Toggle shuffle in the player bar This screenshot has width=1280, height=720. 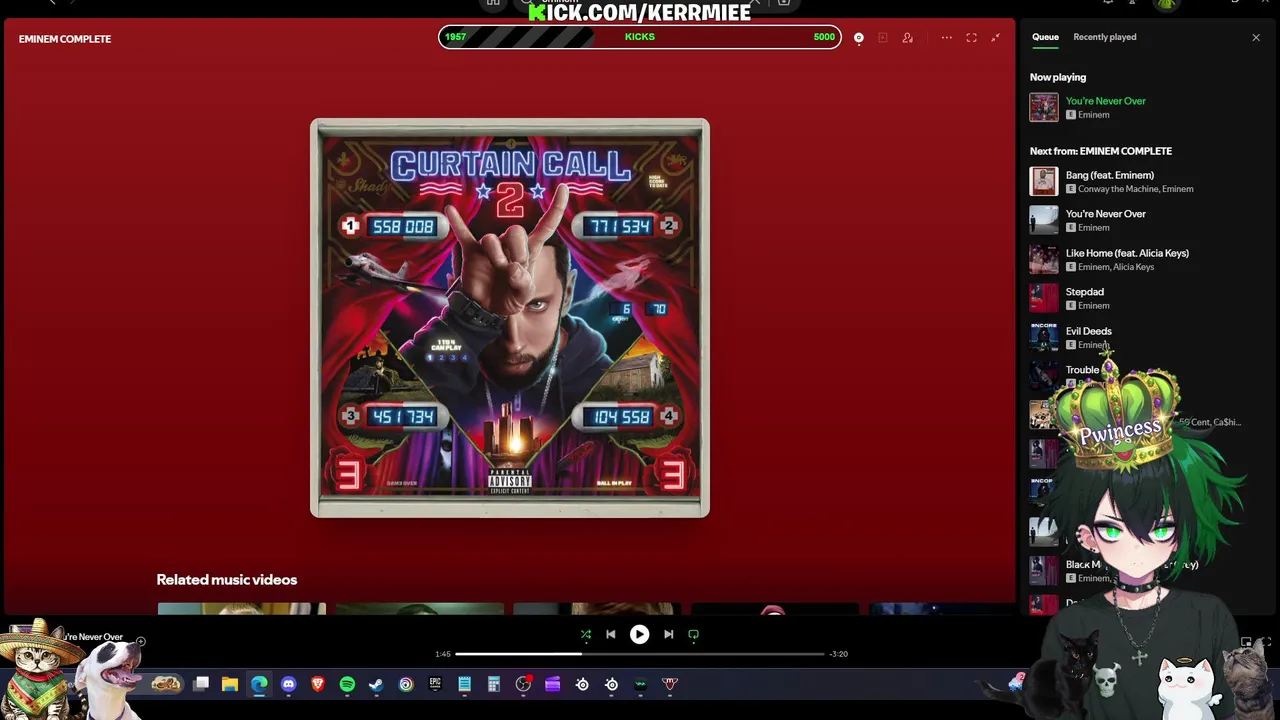(586, 634)
